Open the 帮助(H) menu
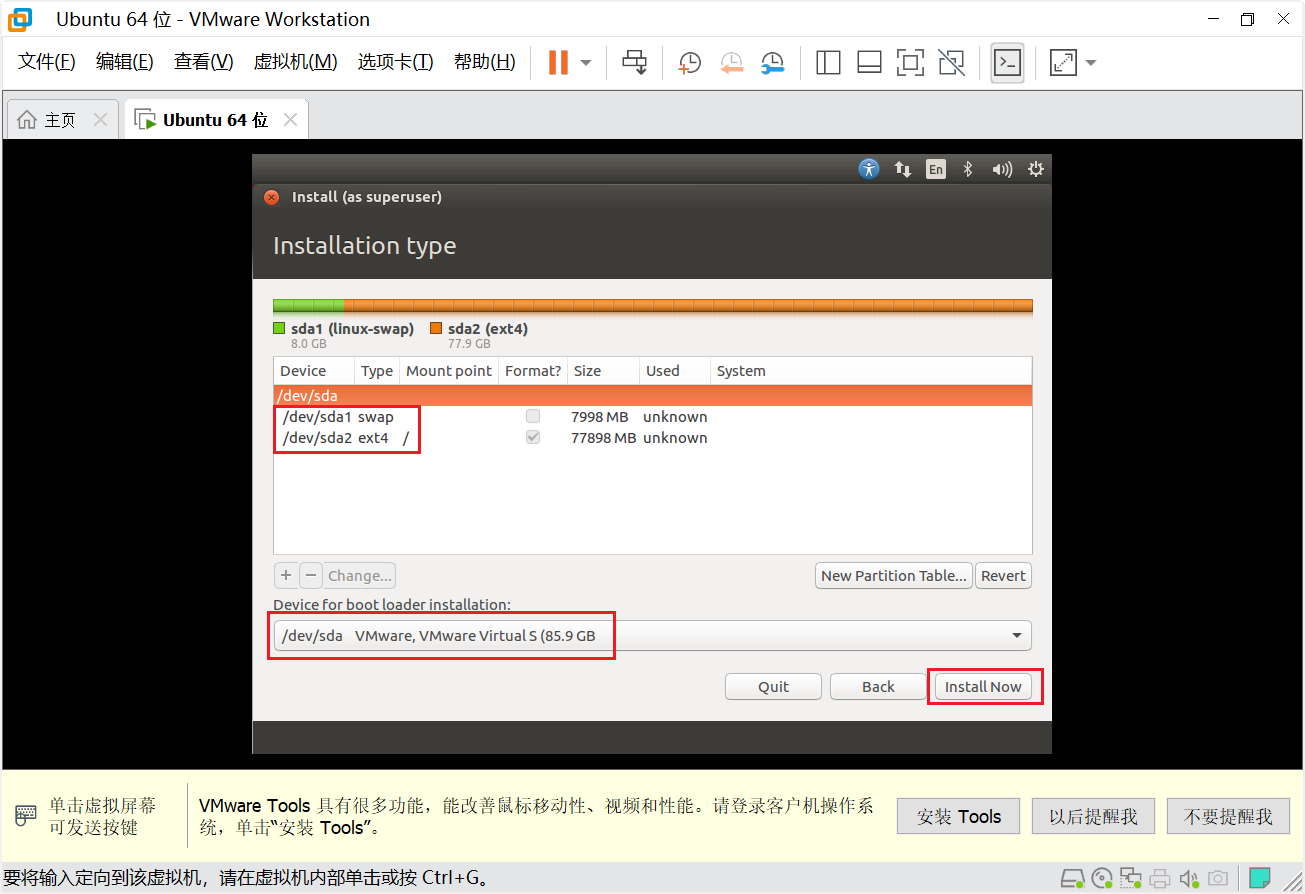This screenshot has width=1305, height=894. pos(484,62)
